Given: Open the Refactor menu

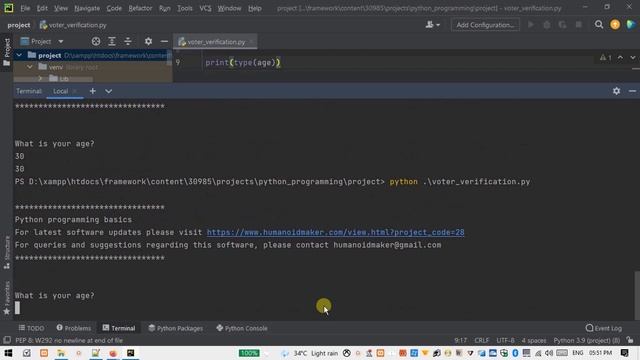Looking at the screenshot, I should [x=140, y=8].
